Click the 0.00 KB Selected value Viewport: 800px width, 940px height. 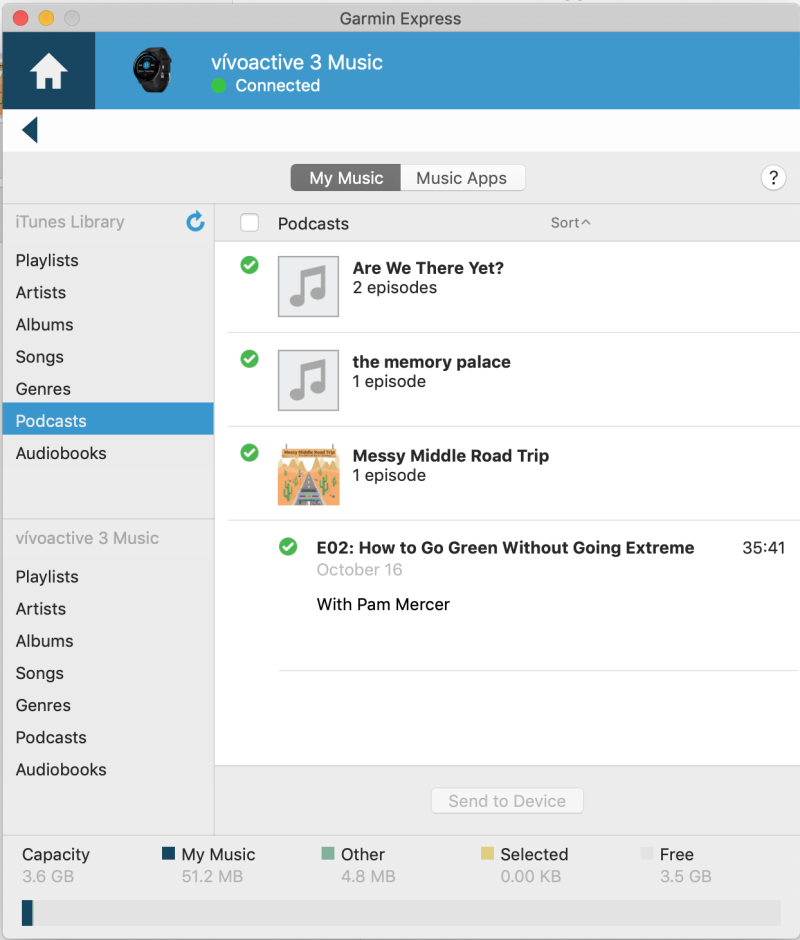point(531,876)
